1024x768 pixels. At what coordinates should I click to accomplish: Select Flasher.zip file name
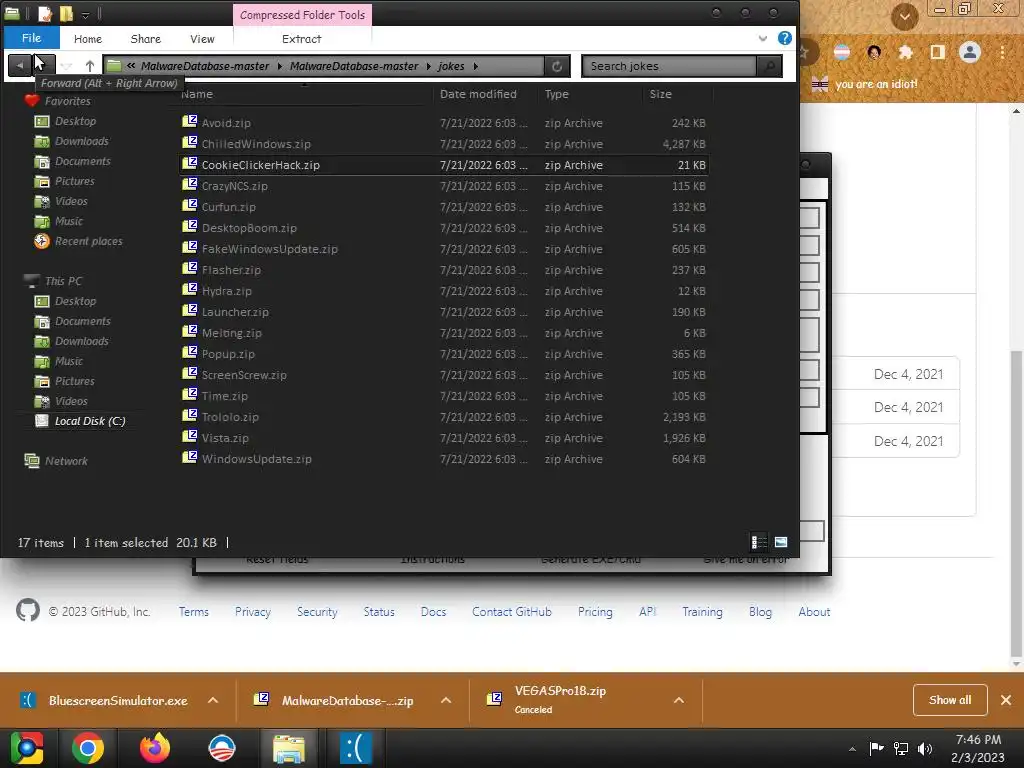(x=231, y=270)
